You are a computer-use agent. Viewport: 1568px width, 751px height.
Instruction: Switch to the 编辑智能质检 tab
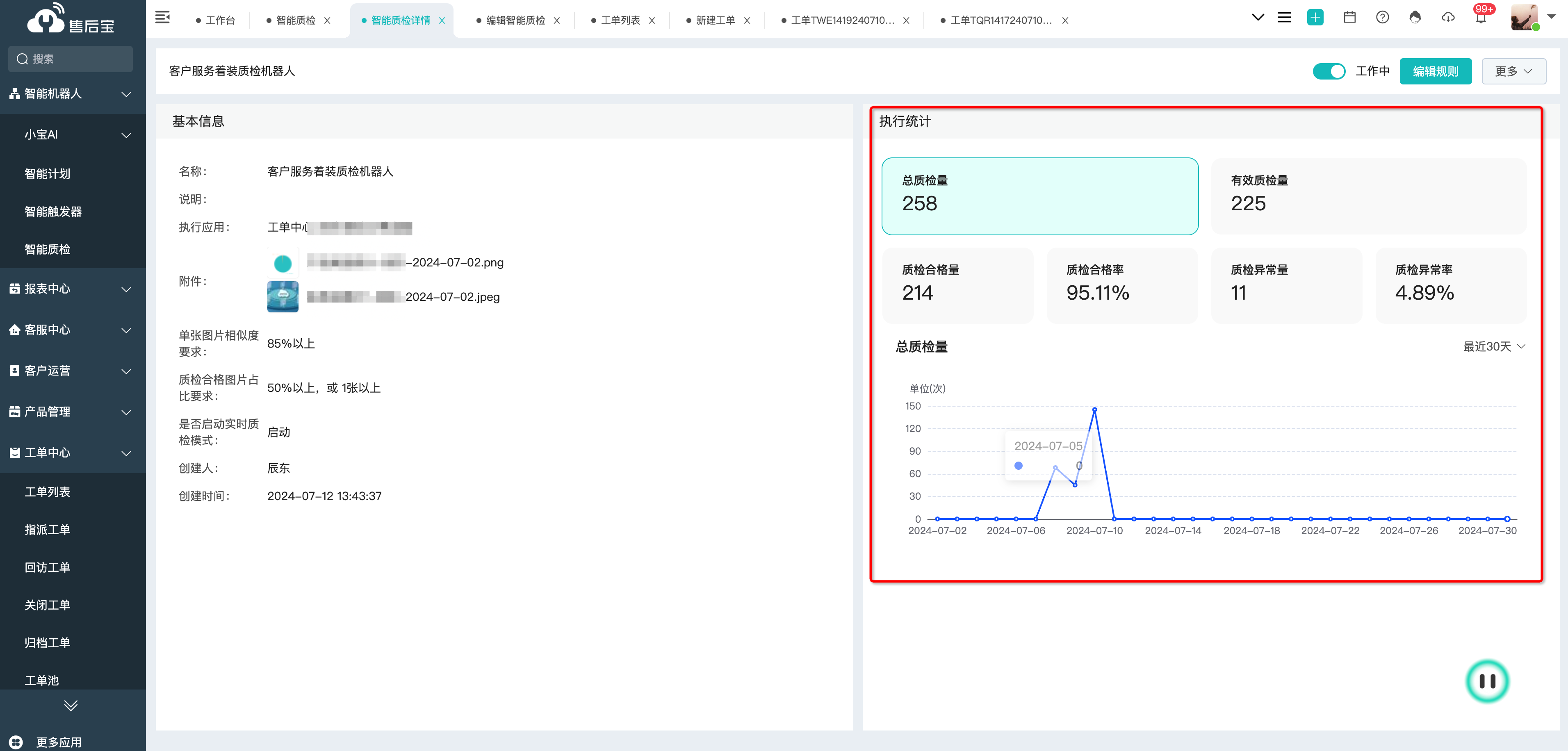511,20
